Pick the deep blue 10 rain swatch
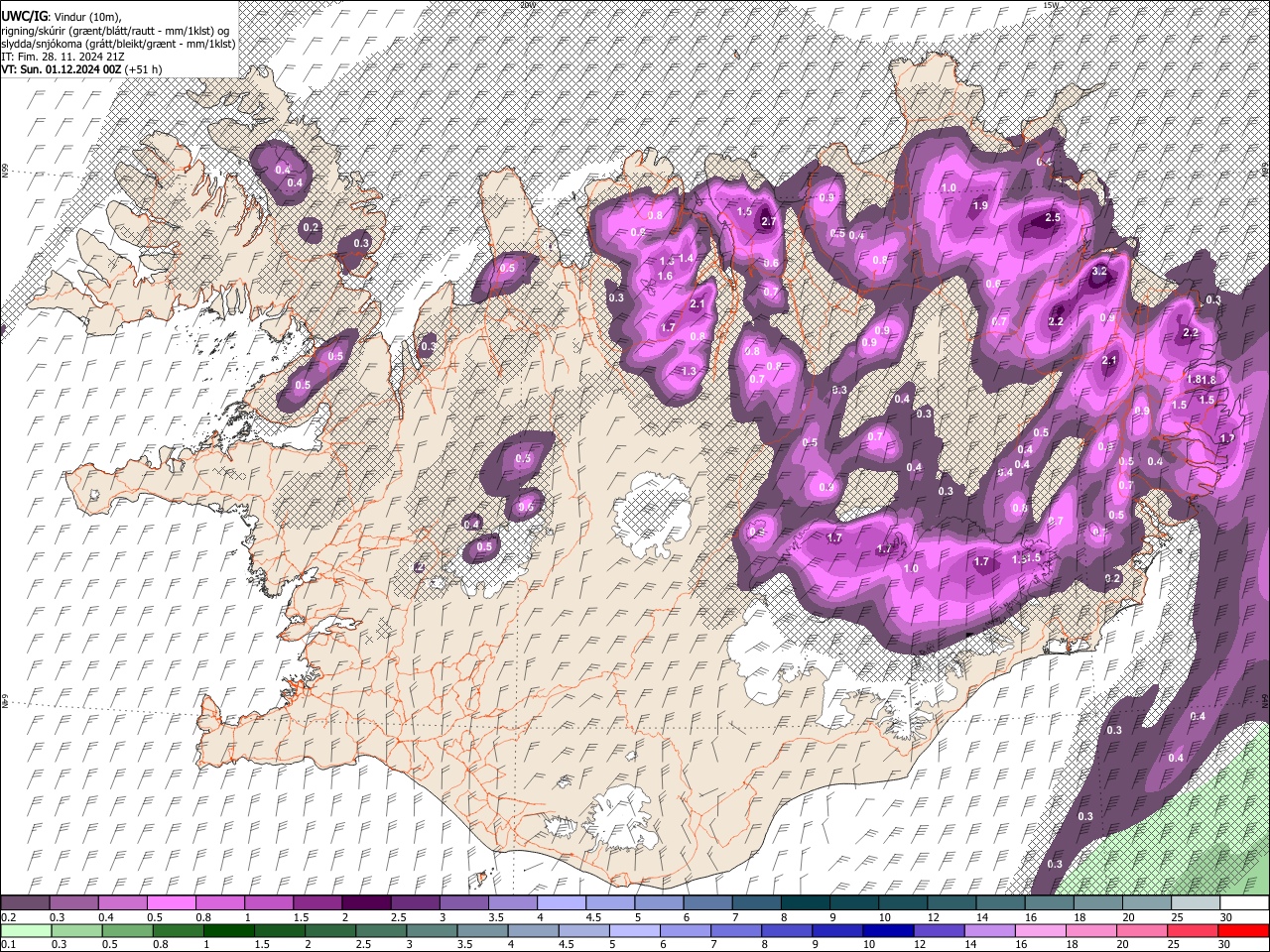The image size is (1270, 952). [x=886, y=930]
